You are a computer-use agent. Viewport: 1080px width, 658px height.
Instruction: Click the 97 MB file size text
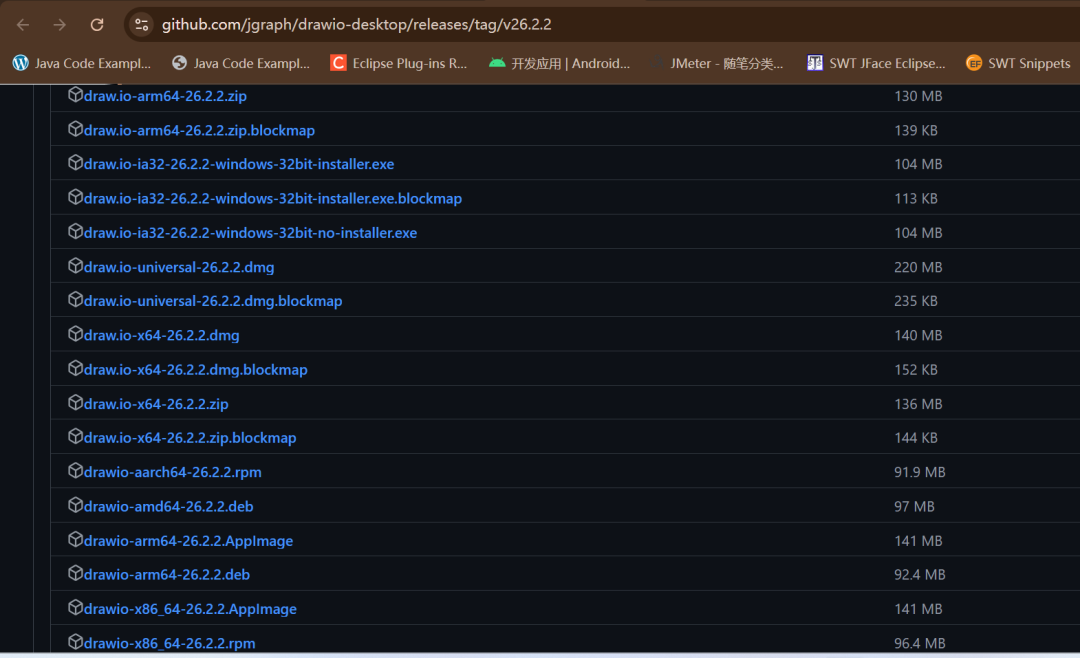pyautogui.click(x=914, y=506)
